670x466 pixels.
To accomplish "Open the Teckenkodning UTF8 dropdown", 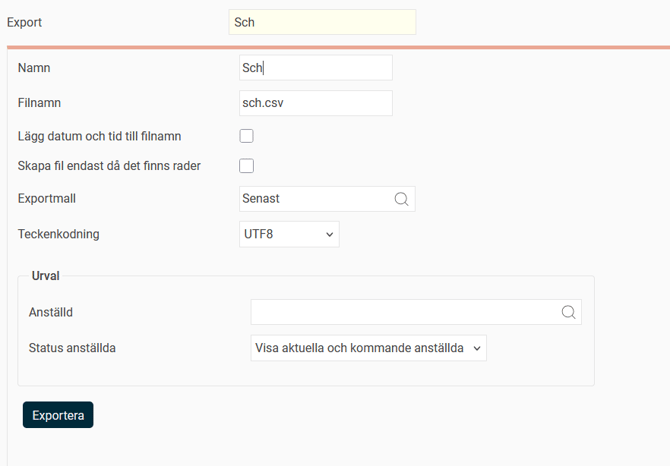I will (x=289, y=234).
